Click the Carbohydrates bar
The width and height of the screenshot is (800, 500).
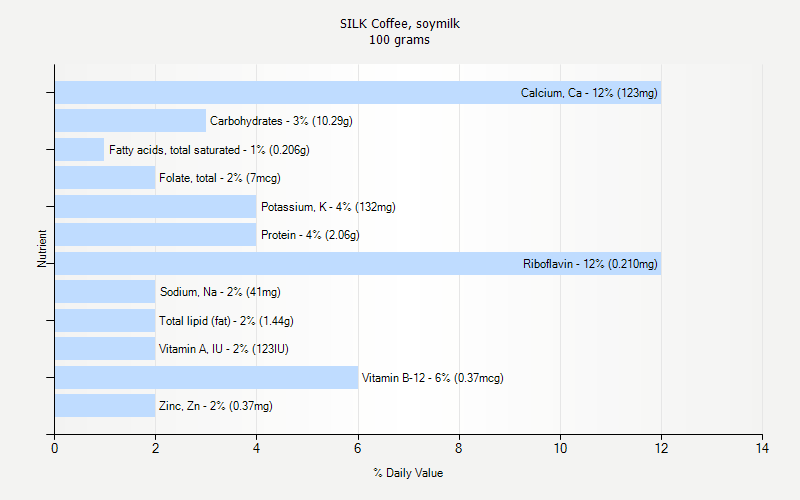click(130, 121)
